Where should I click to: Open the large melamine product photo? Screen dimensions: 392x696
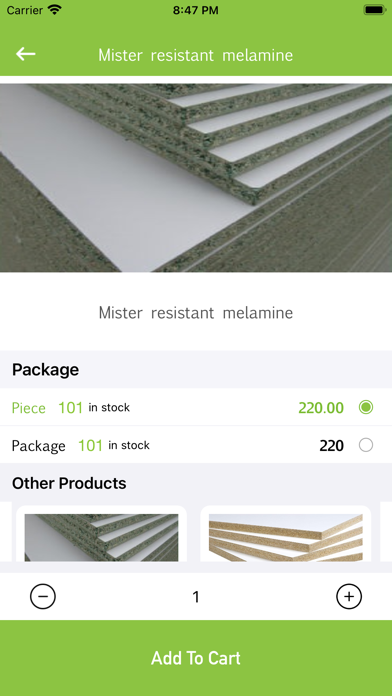(196, 178)
